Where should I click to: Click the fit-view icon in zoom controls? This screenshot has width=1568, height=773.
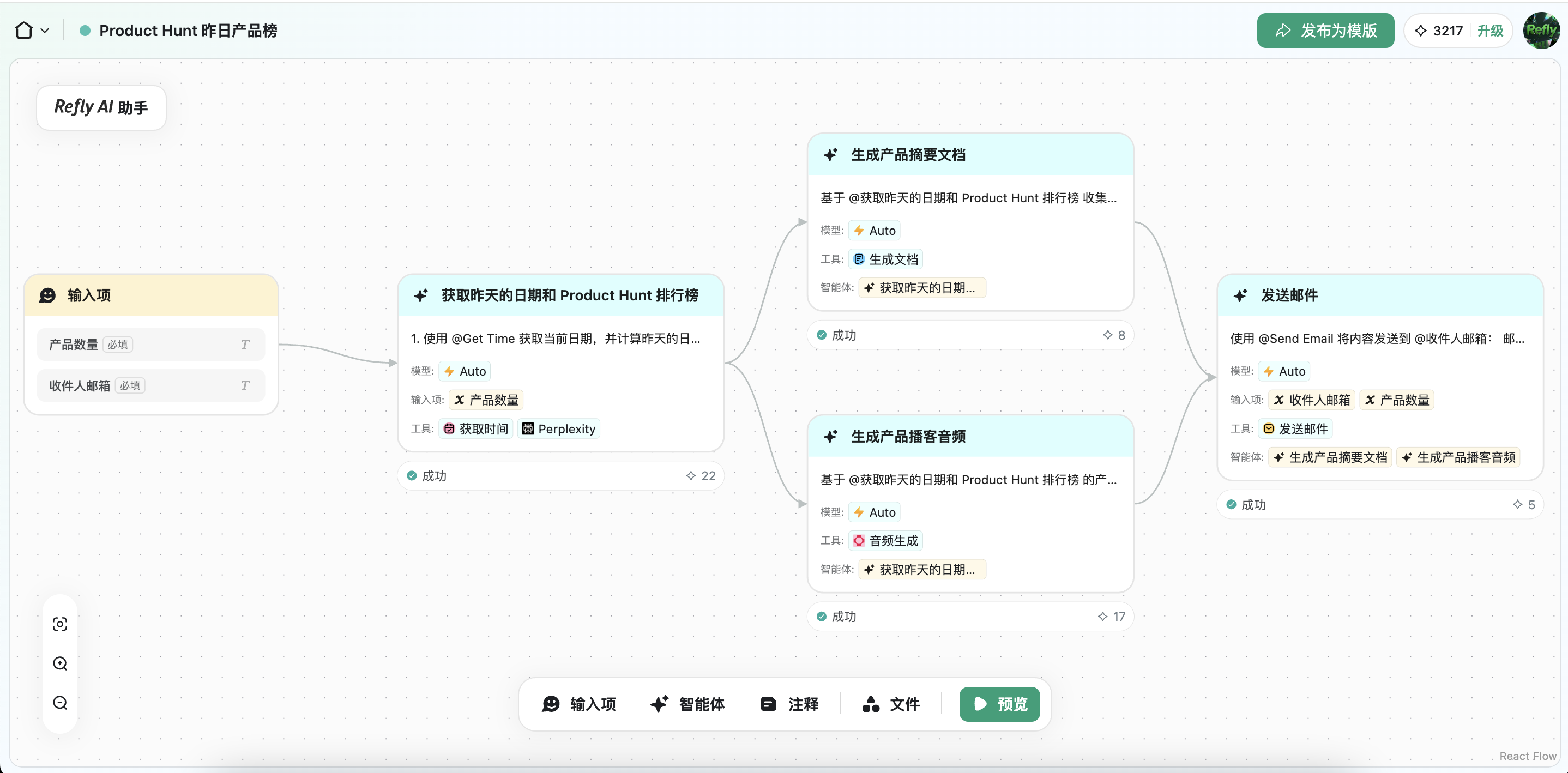[x=59, y=624]
